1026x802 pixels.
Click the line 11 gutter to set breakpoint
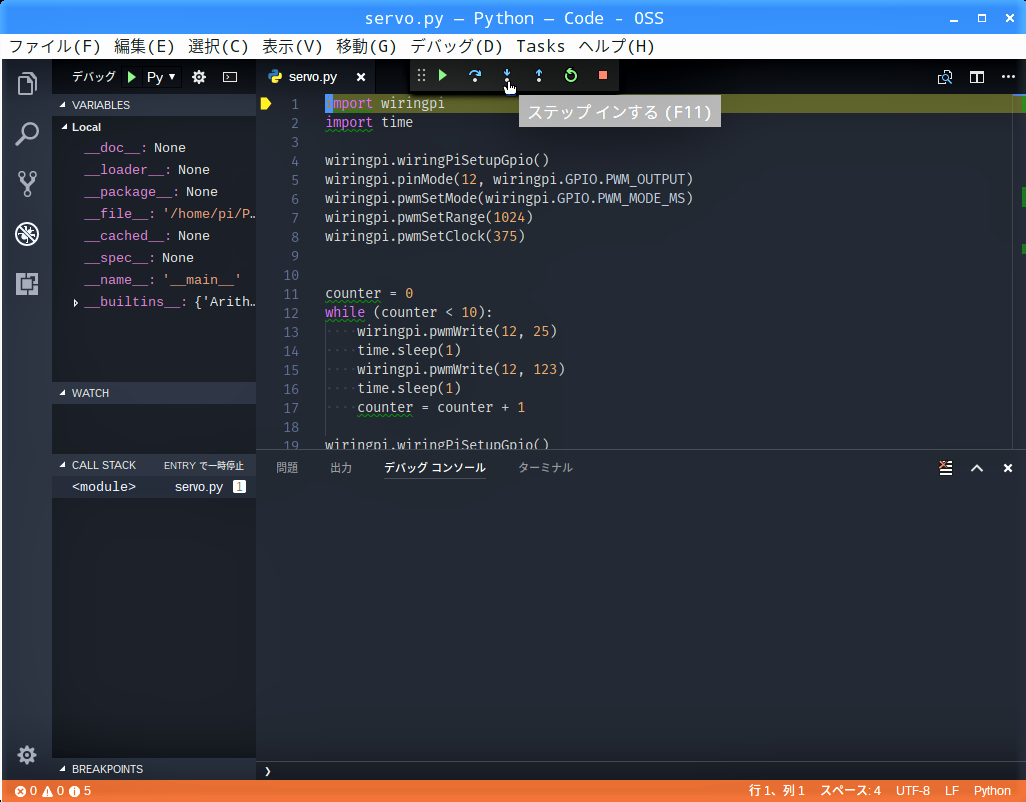pyautogui.click(x=266, y=294)
